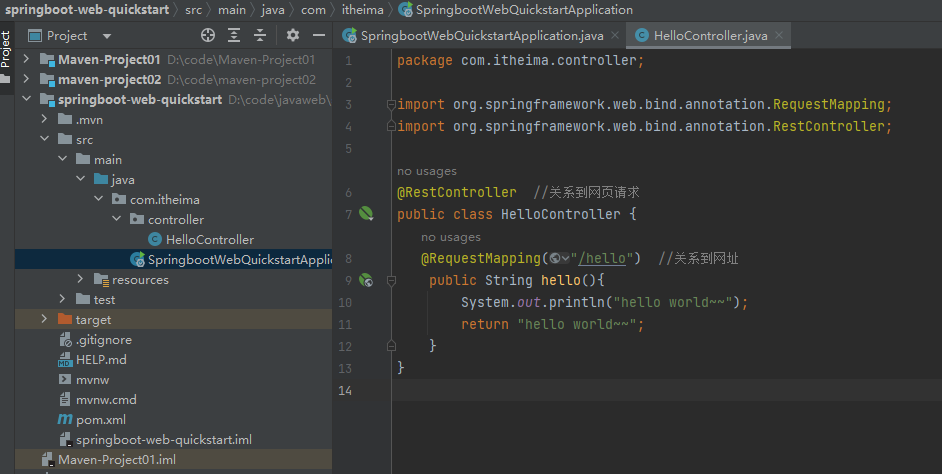Select HelloController class in project tree

[210, 240]
